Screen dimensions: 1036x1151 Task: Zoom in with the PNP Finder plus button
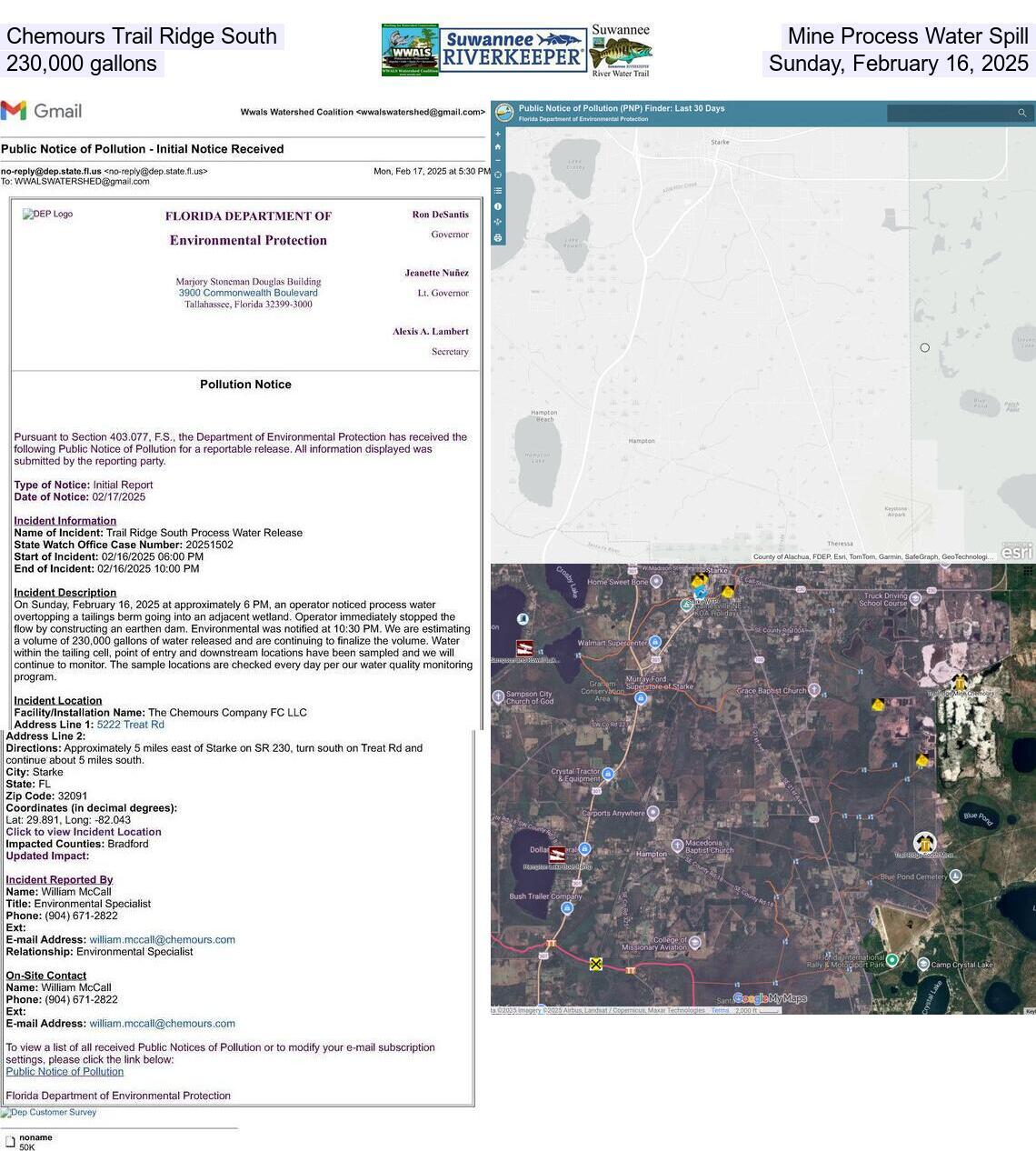[497, 134]
